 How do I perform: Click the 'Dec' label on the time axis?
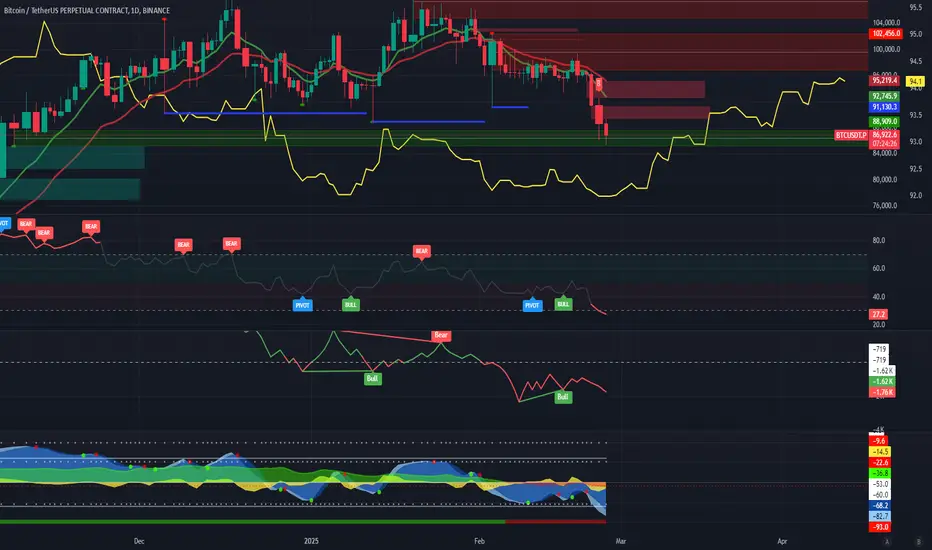tap(139, 541)
